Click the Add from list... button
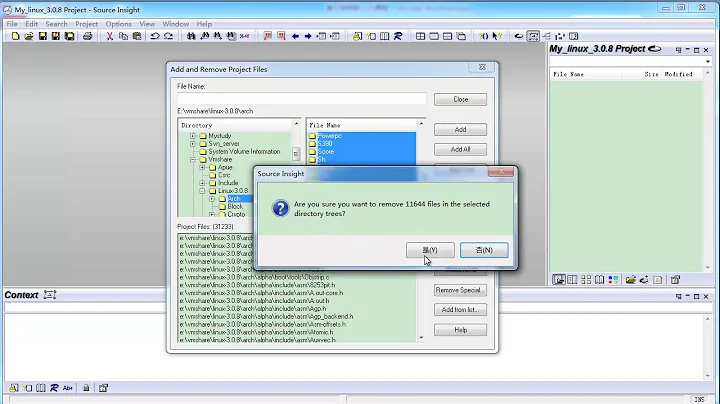The height and width of the screenshot is (404, 720). [461, 310]
